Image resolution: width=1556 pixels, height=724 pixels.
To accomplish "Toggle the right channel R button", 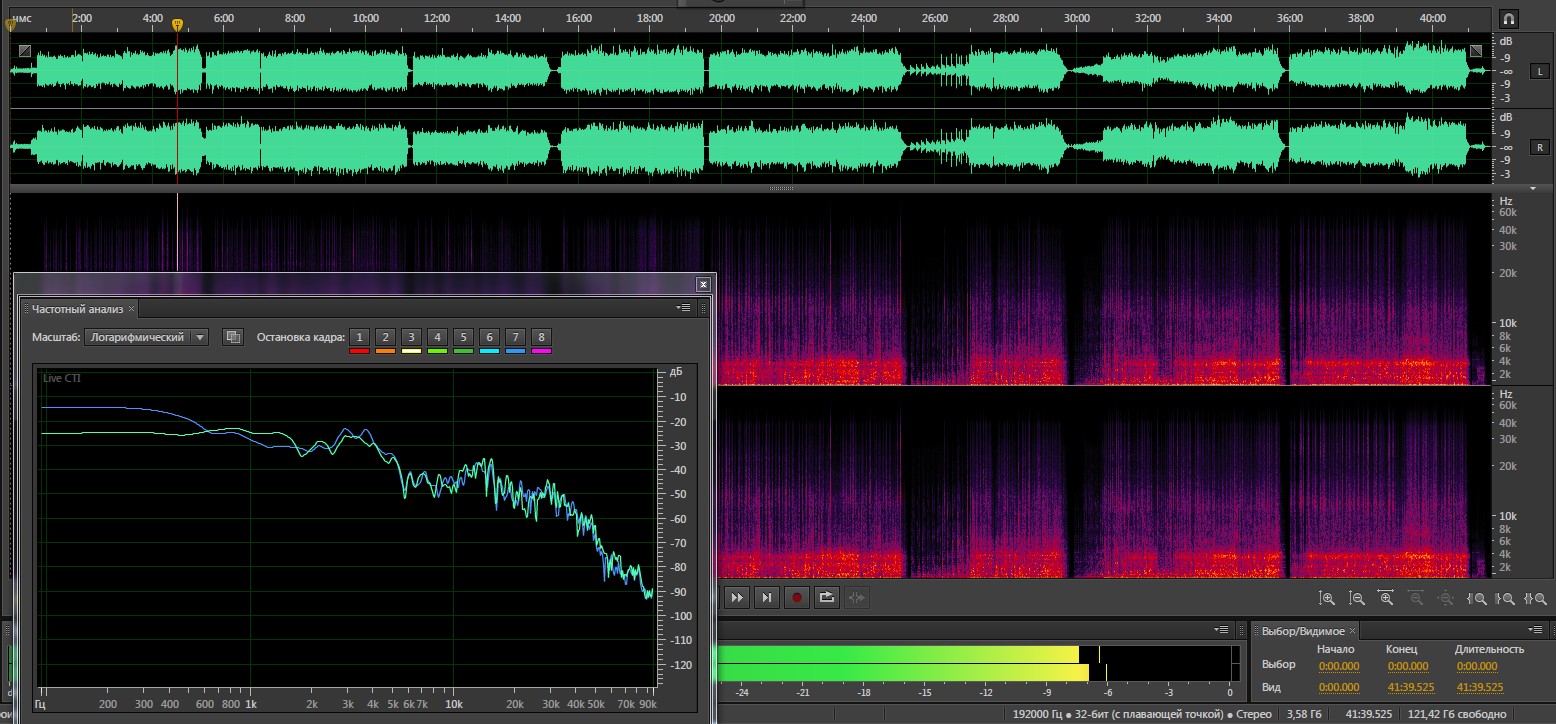I will [1540, 147].
